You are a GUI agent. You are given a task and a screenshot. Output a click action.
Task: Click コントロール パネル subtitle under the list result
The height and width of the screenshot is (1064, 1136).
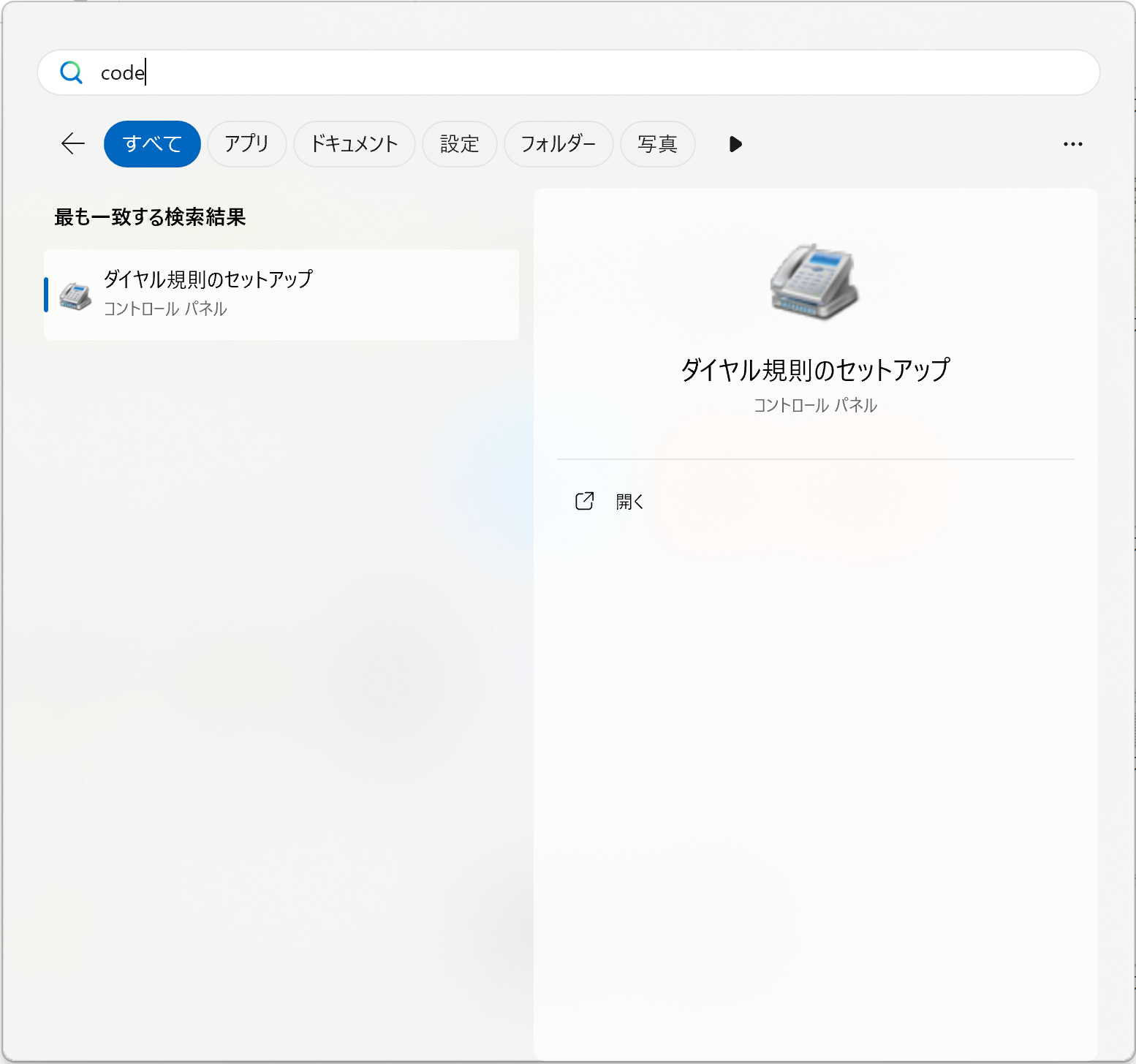(x=165, y=309)
